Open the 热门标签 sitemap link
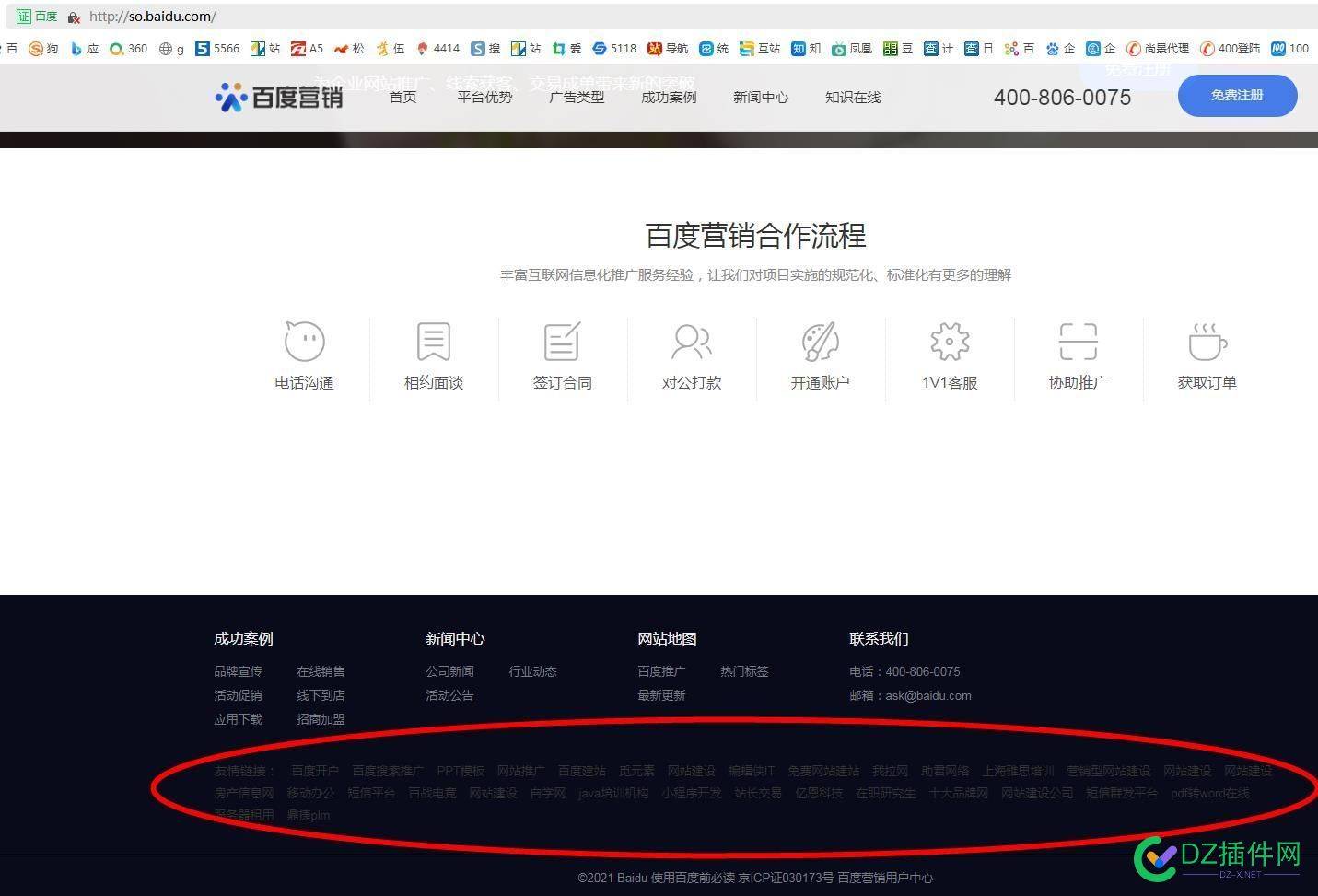The height and width of the screenshot is (896, 1318). (744, 671)
